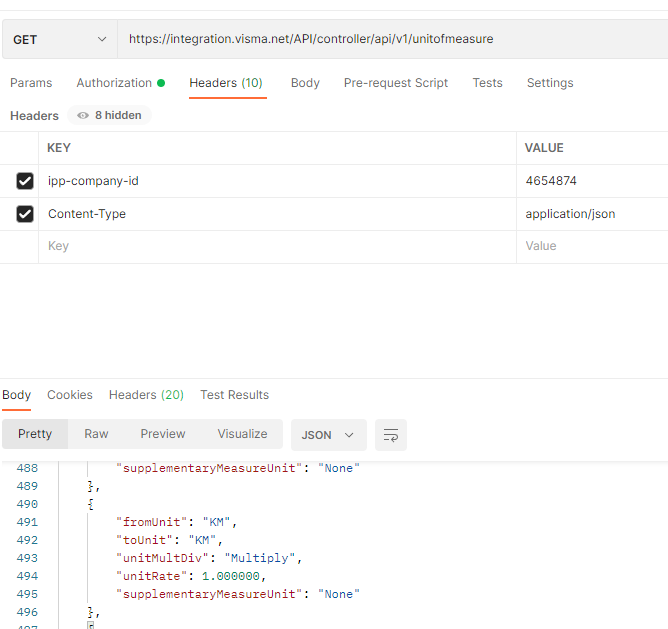This screenshot has height=629, width=668.
Task: Select the response Body tab
Action: pos(17,395)
